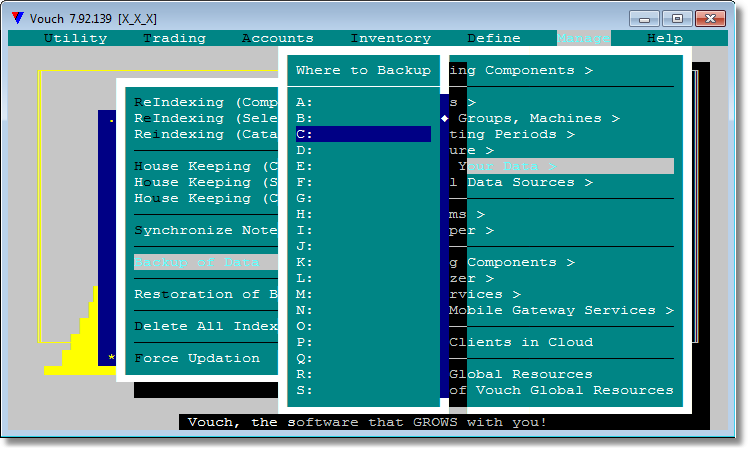Select drive F: as backup destination
The width and height of the screenshot is (748, 450).
(x=363, y=182)
